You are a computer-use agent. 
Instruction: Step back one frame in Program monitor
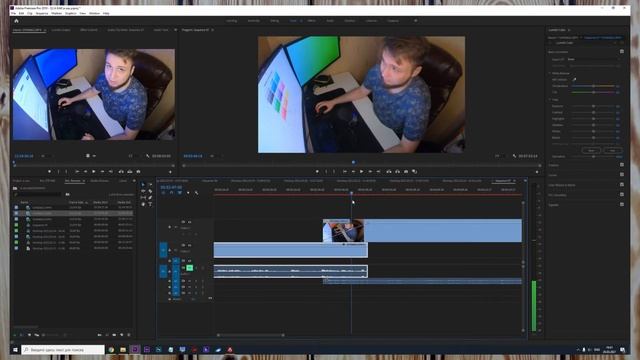(x=353, y=172)
